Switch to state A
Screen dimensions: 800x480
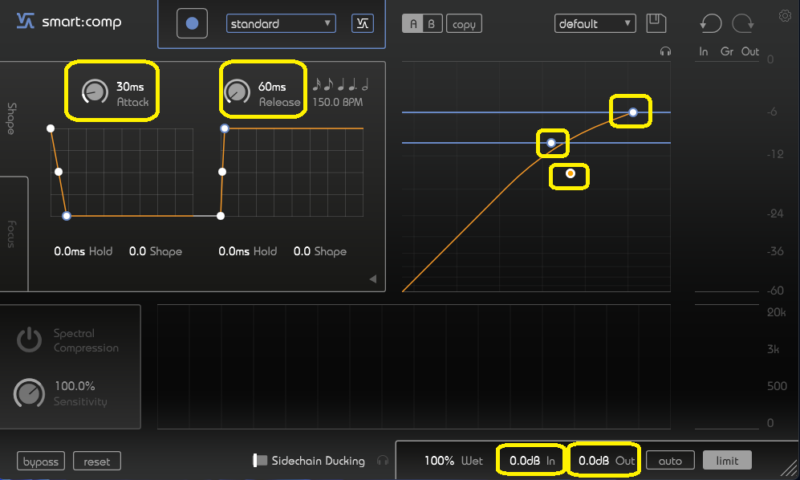pyautogui.click(x=412, y=23)
